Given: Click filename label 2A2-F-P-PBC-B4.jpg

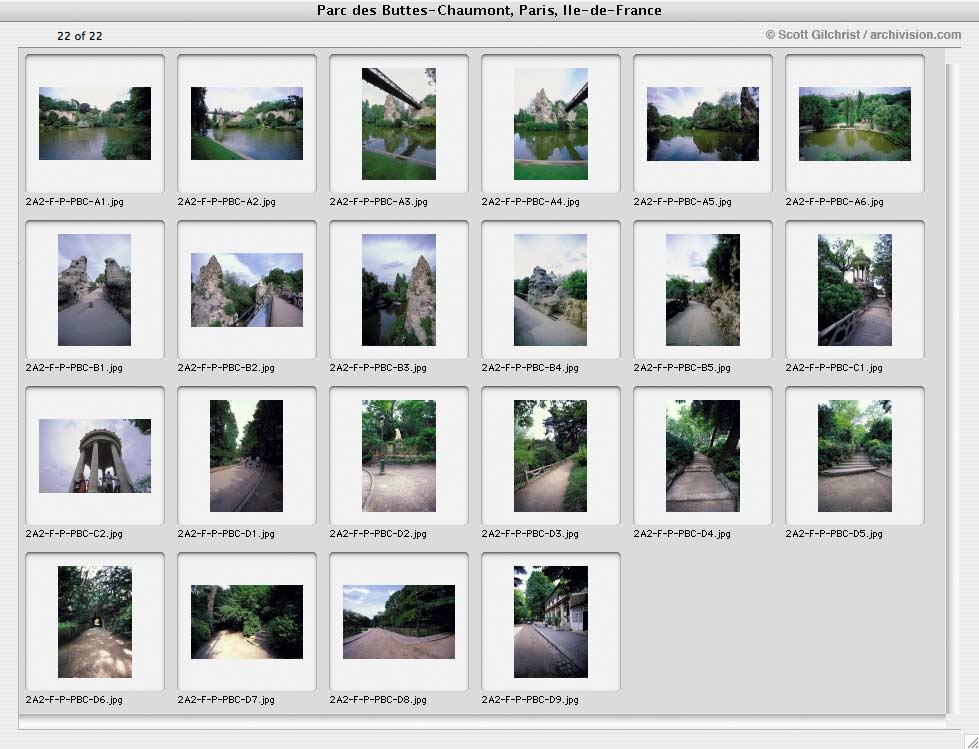Looking at the screenshot, I should coord(530,368).
